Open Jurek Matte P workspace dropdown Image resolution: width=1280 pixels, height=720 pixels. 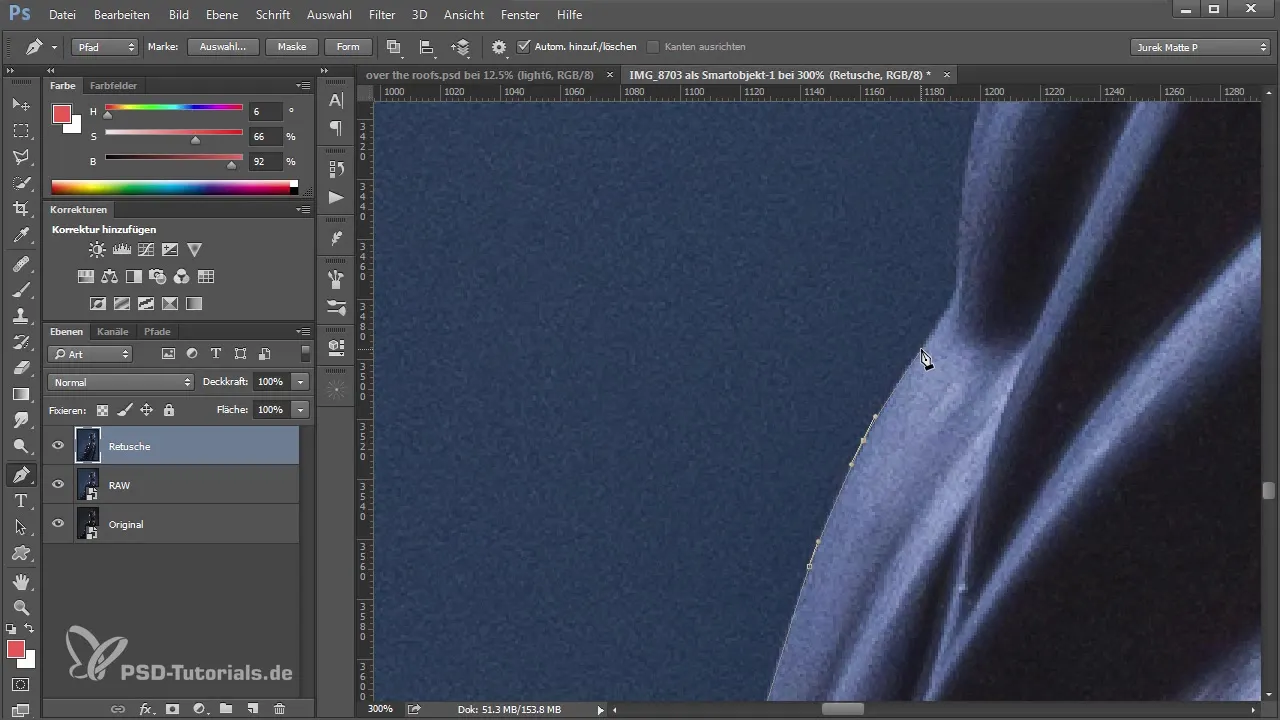[1200, 47]
